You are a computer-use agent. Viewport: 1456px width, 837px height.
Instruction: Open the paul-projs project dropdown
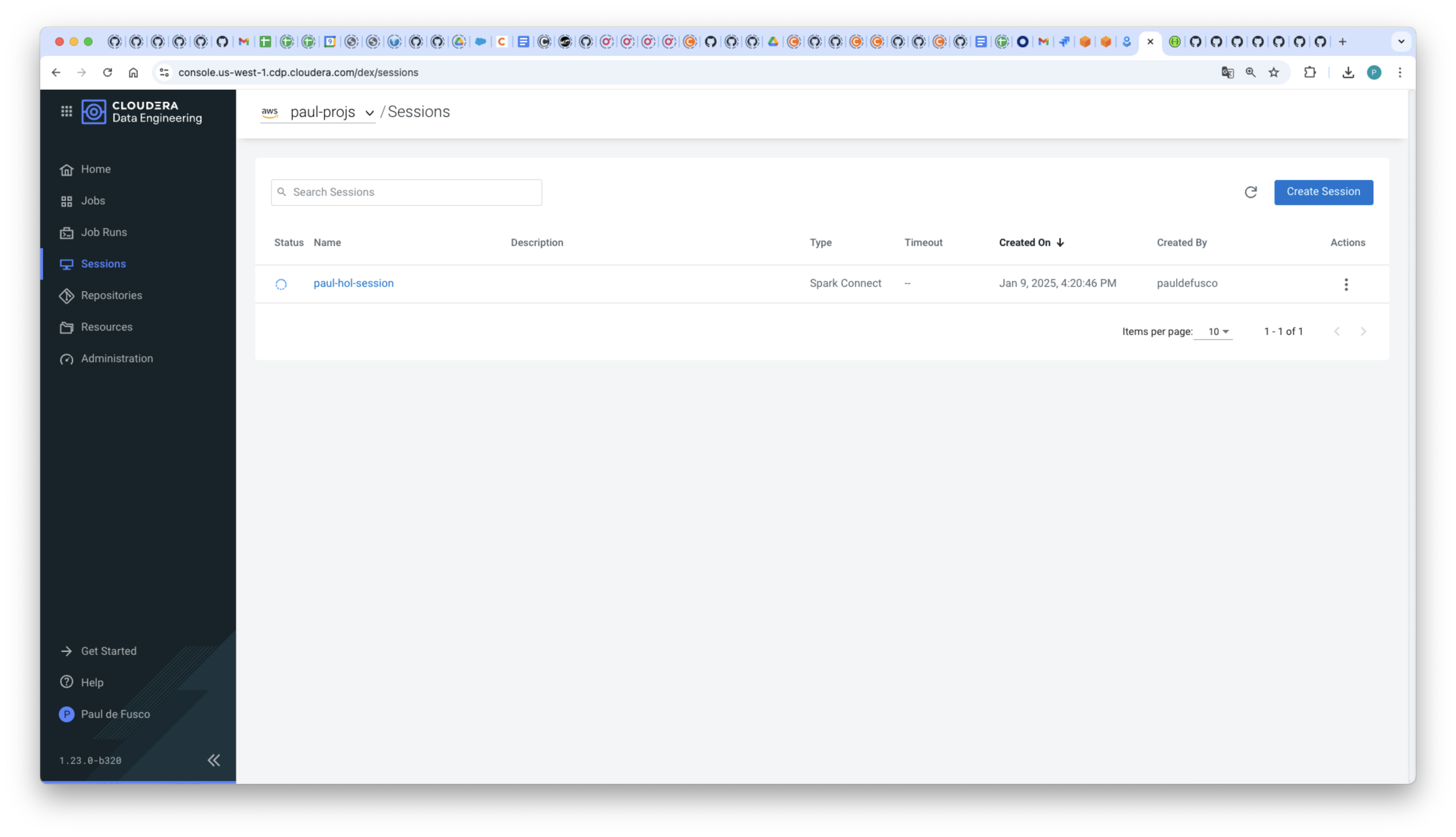pos(370,113)
